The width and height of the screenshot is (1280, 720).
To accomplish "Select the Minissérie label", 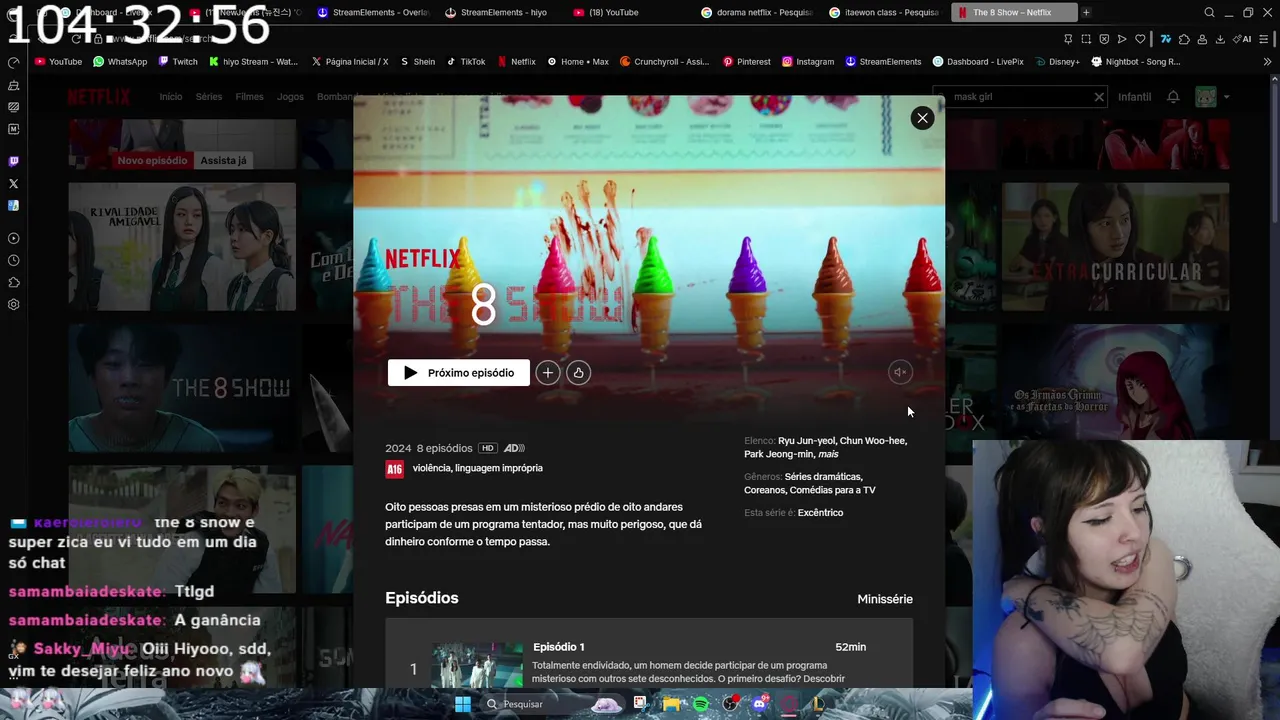I will coord(885,599).
